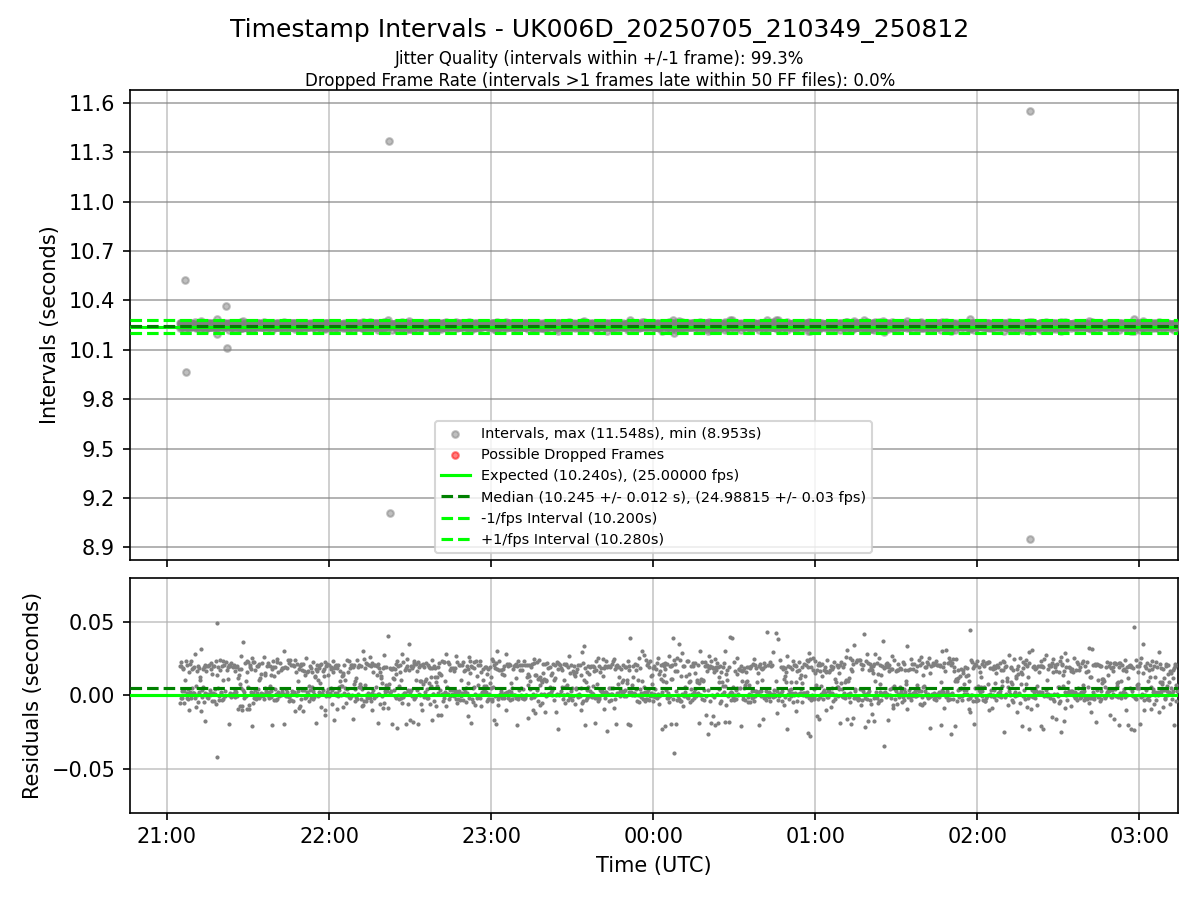The image size is (1200, 900).
Task: Click the 21:00 time tick label
Action: (166, 834)
